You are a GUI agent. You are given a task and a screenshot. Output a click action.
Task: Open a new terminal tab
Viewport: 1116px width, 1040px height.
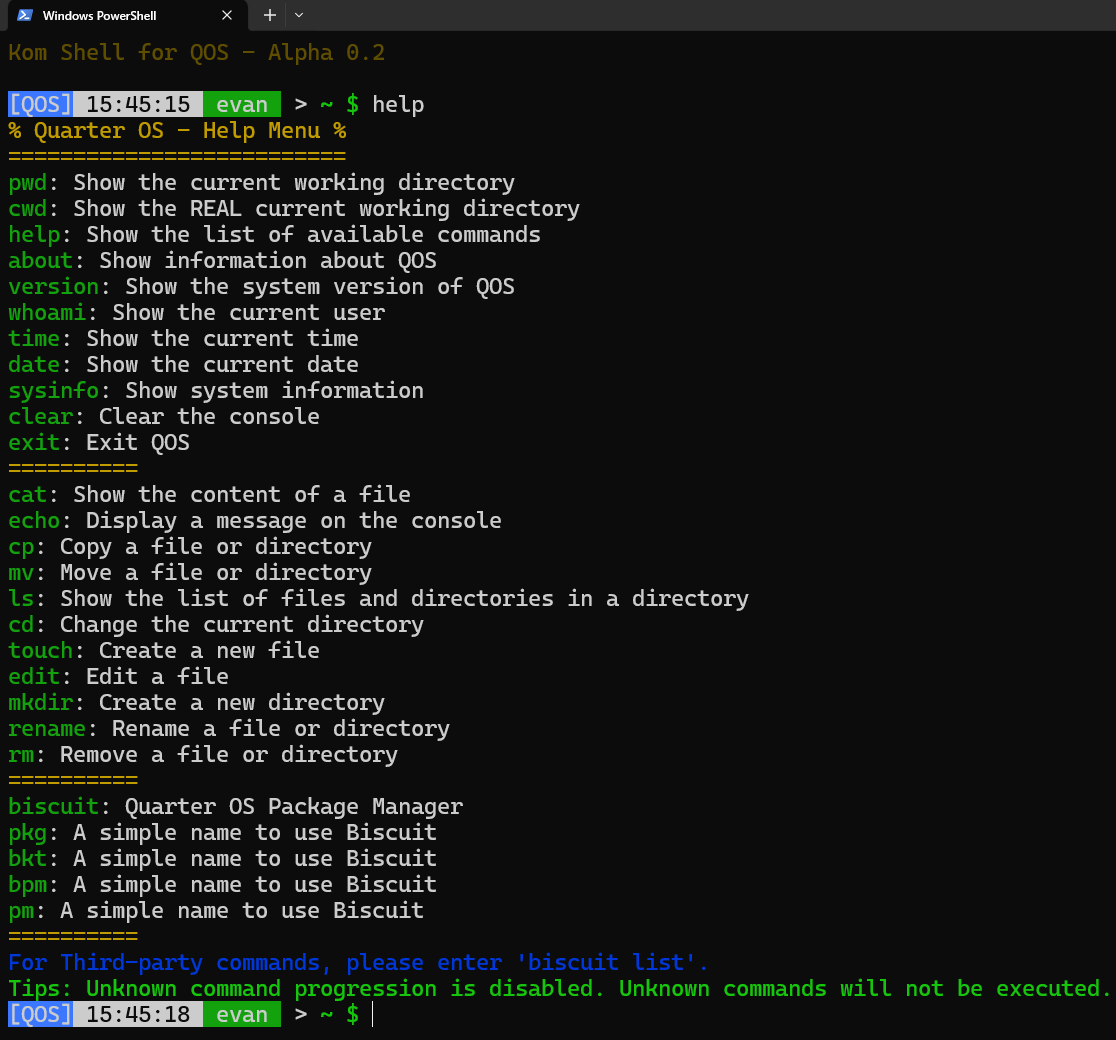(x=270, y=15)
